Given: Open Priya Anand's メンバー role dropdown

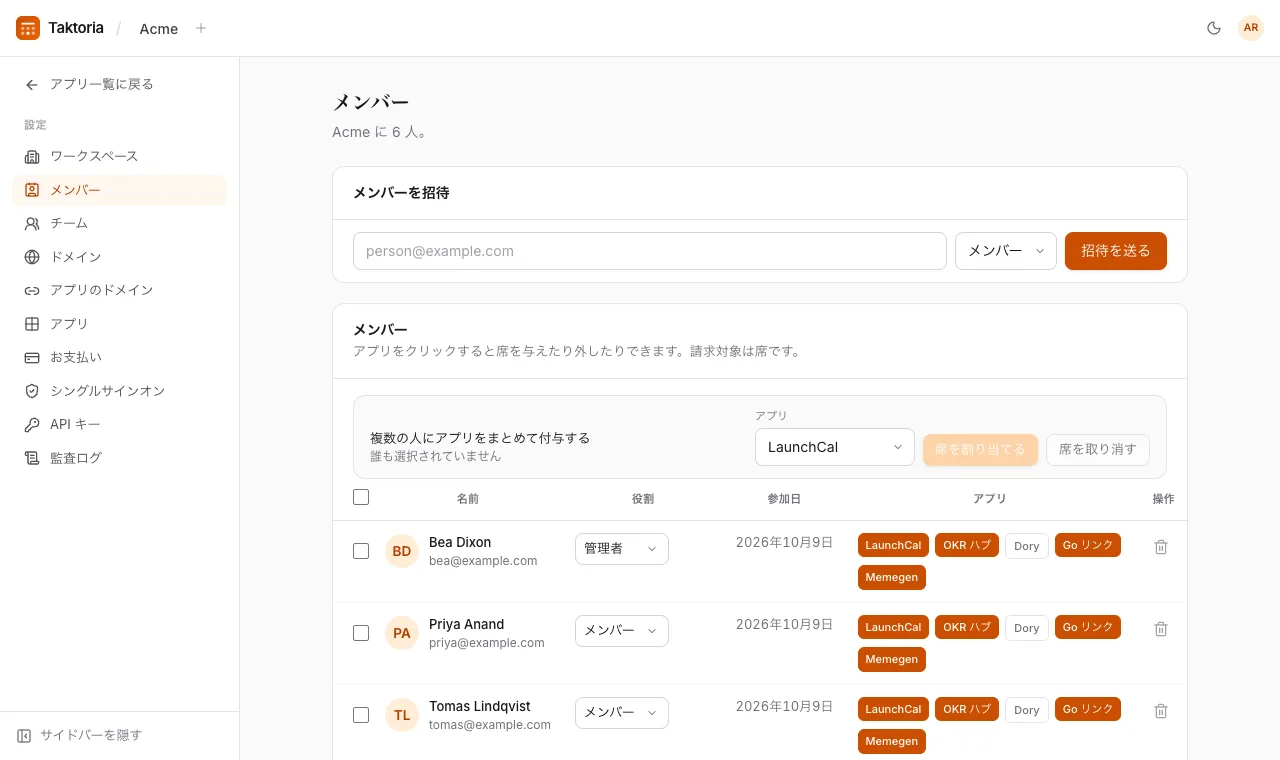Looking at the screenshot, I should point(622,631).
